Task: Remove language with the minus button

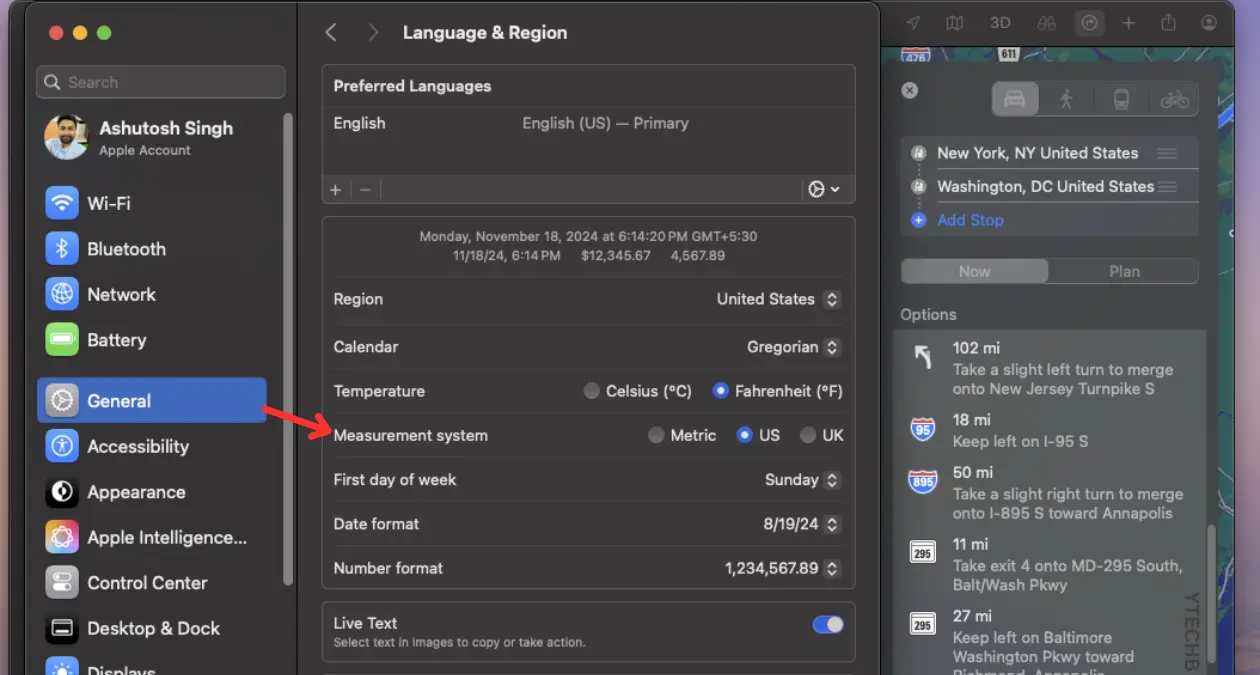Action: point(365,189)
